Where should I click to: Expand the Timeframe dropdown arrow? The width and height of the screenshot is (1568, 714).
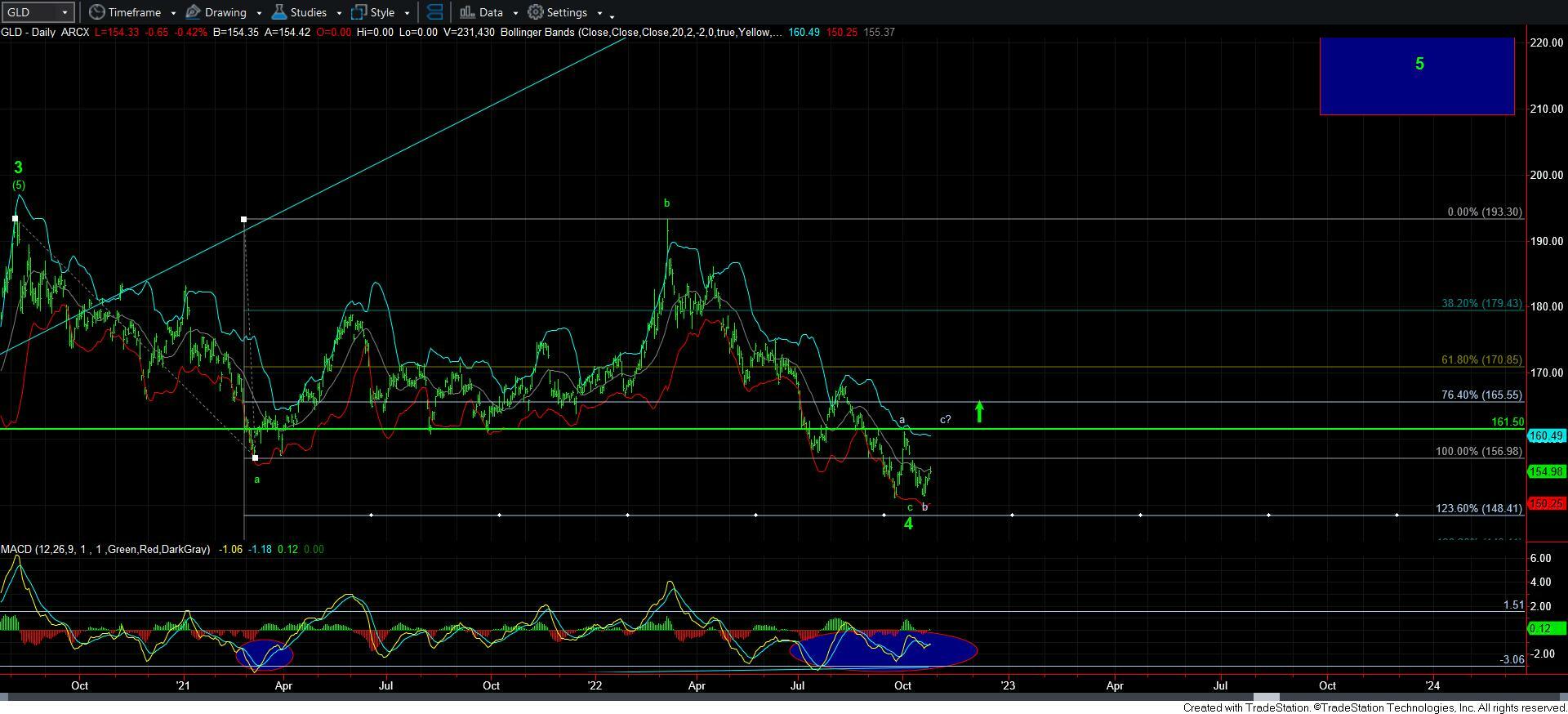(x=173, y=13)
